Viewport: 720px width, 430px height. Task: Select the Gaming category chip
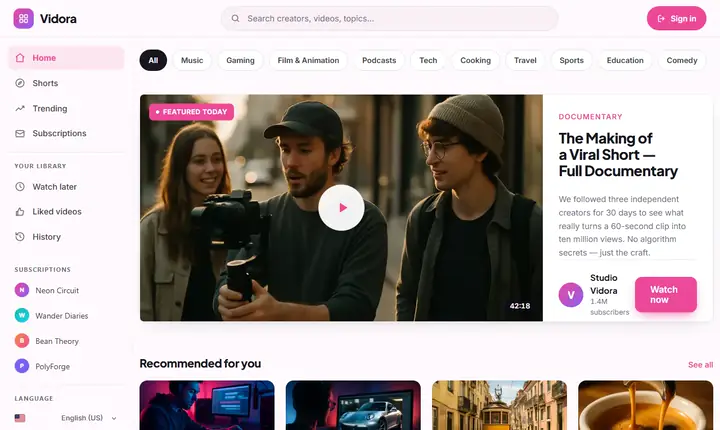click(240, 60)
